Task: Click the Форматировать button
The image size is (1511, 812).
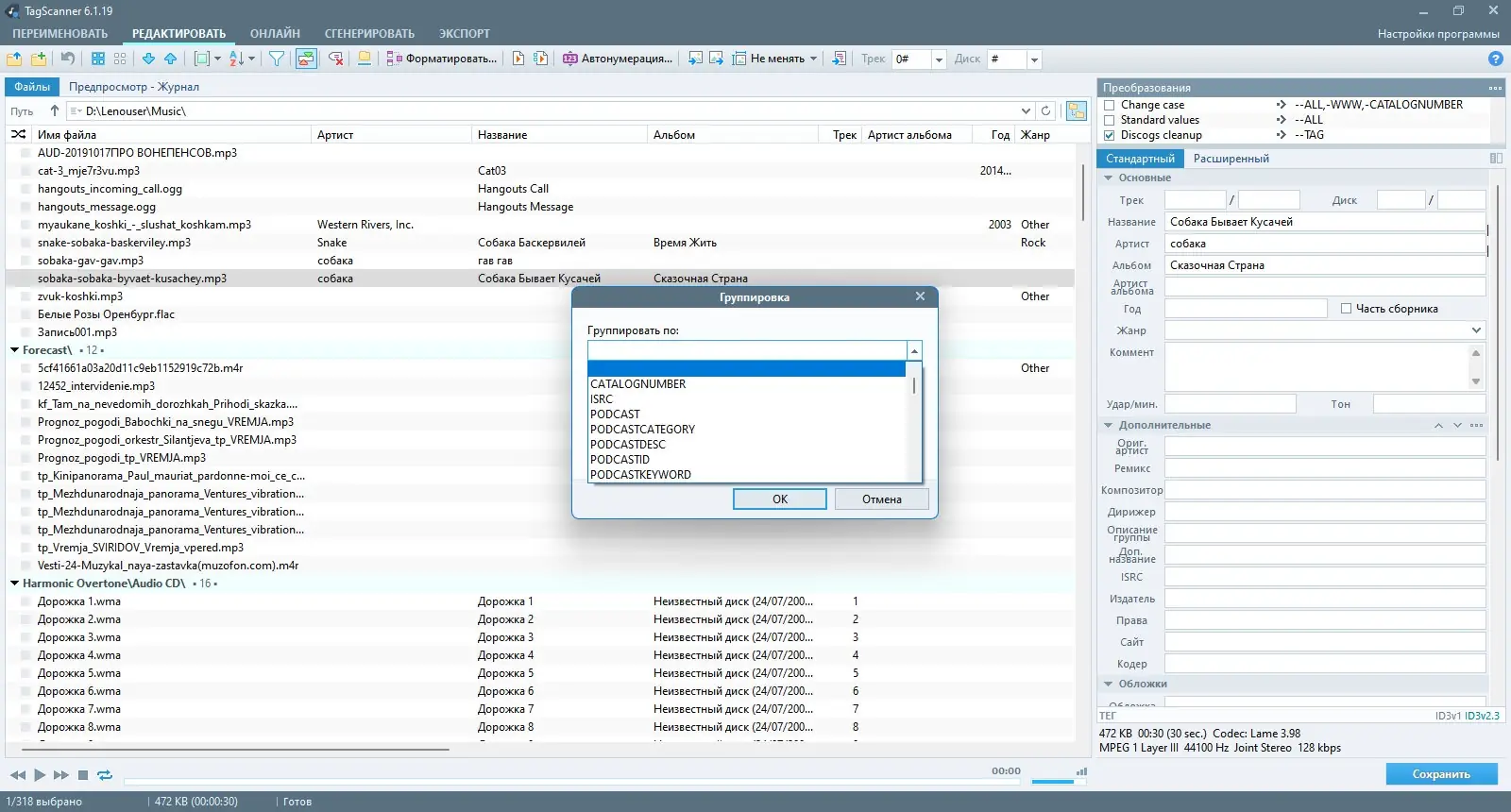Action: (442, 59)
